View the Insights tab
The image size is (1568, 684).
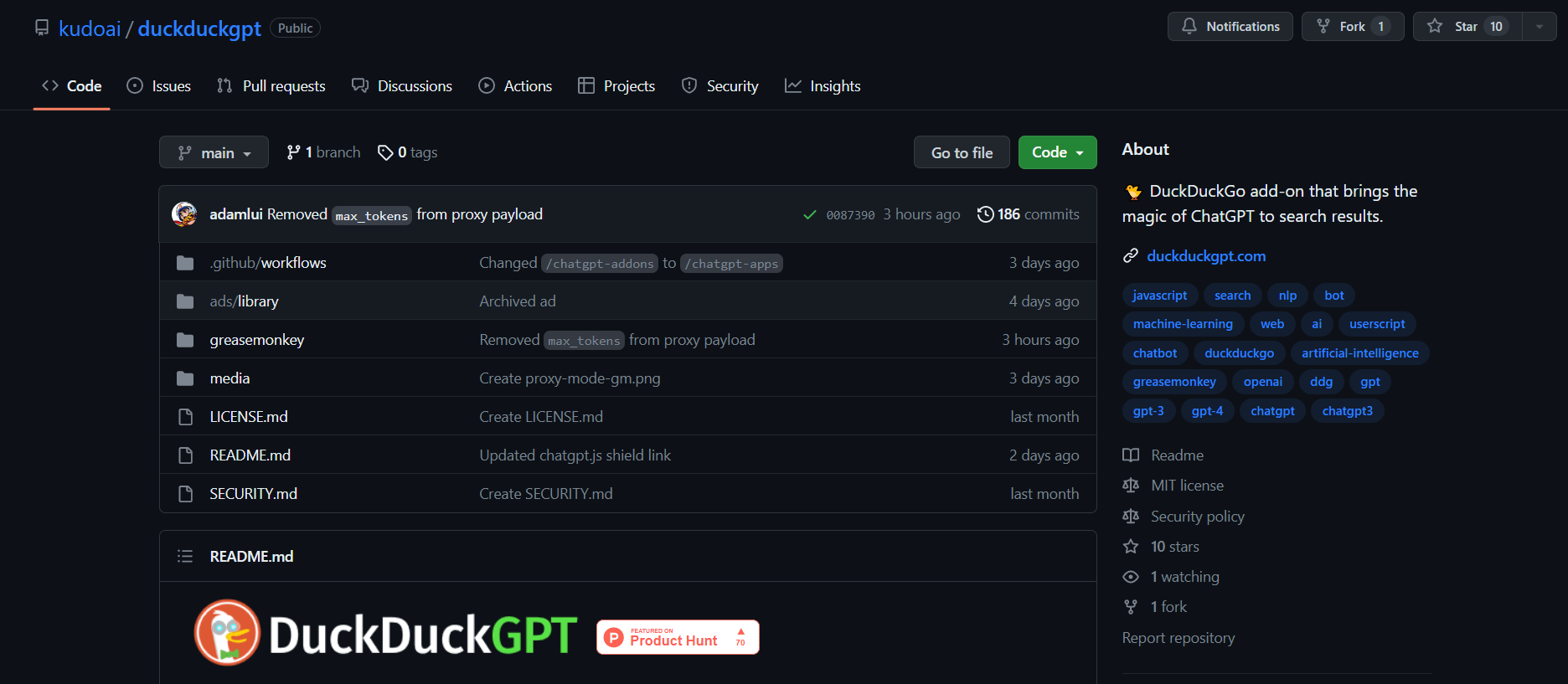click(x=823, y=86)
